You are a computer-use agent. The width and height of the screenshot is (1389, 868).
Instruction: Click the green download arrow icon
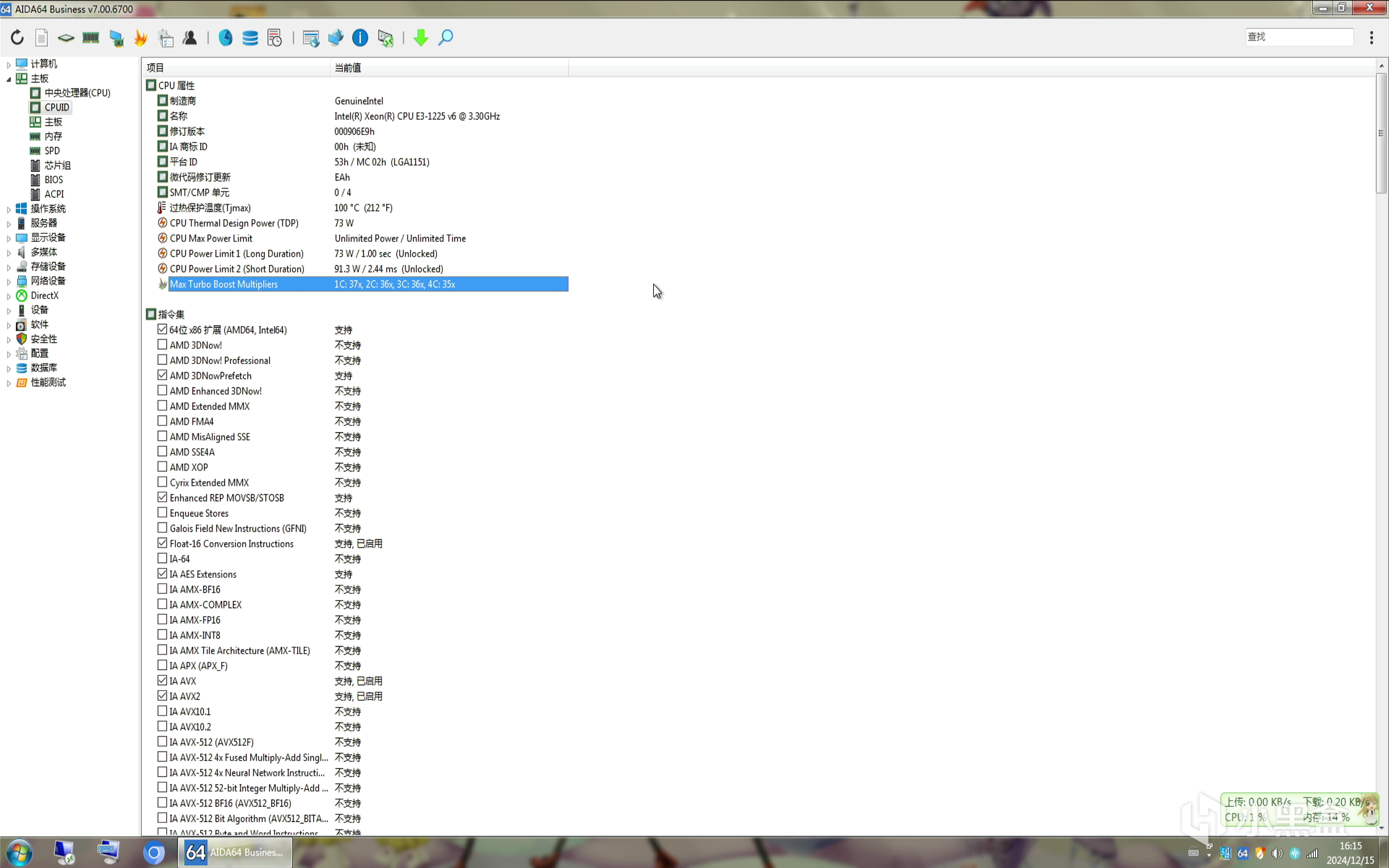[420, 38]
